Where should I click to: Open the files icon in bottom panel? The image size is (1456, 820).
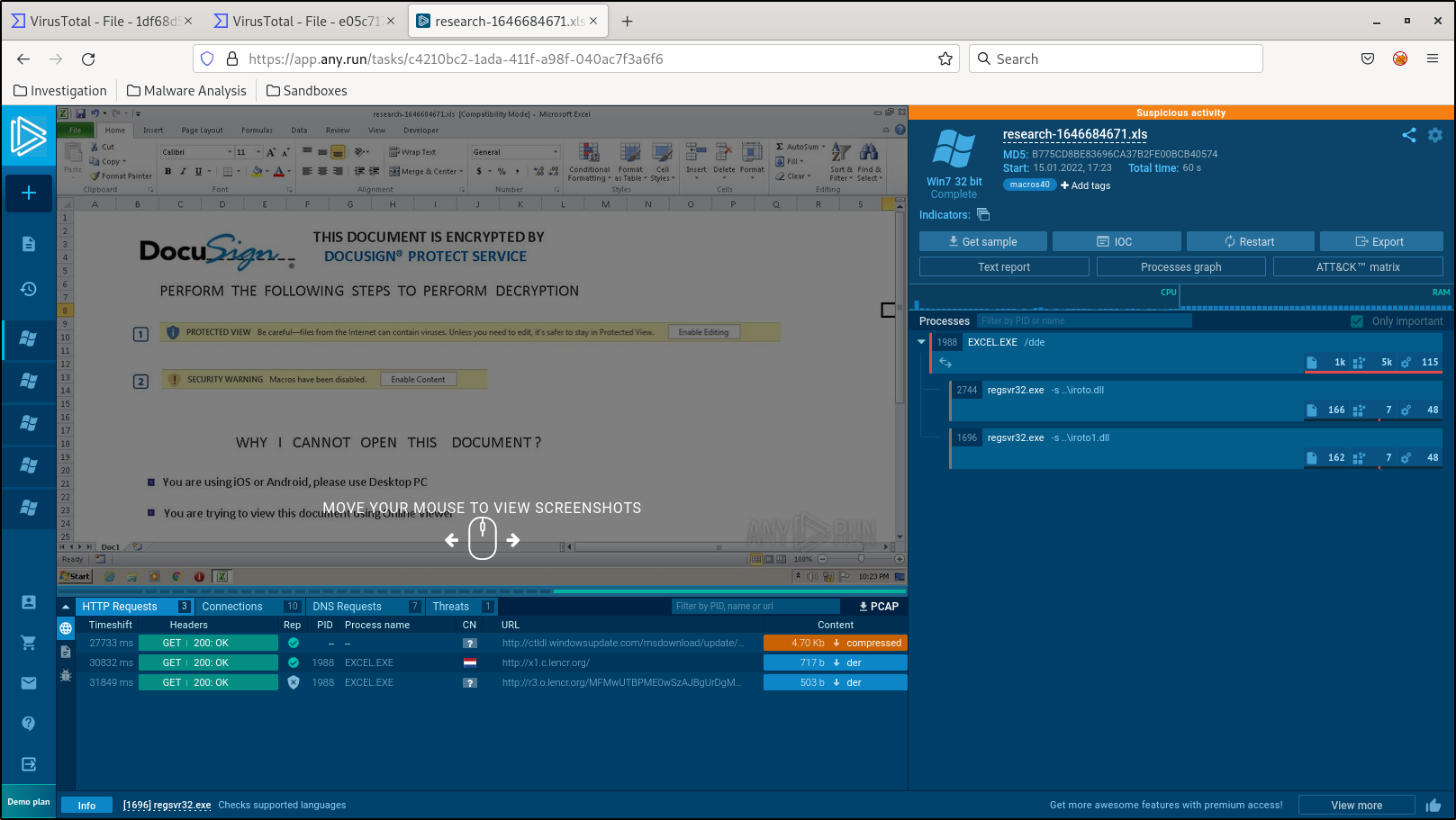(x=66, y=652)
